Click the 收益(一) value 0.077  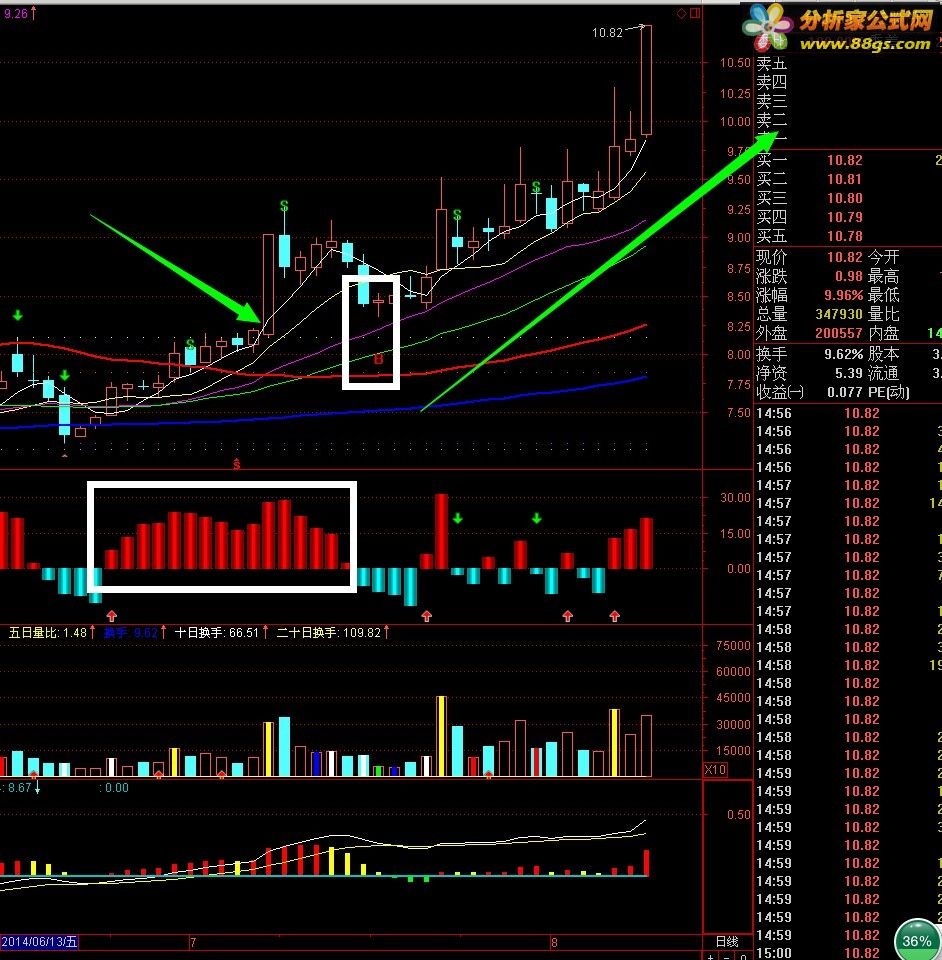click(845, 392)
